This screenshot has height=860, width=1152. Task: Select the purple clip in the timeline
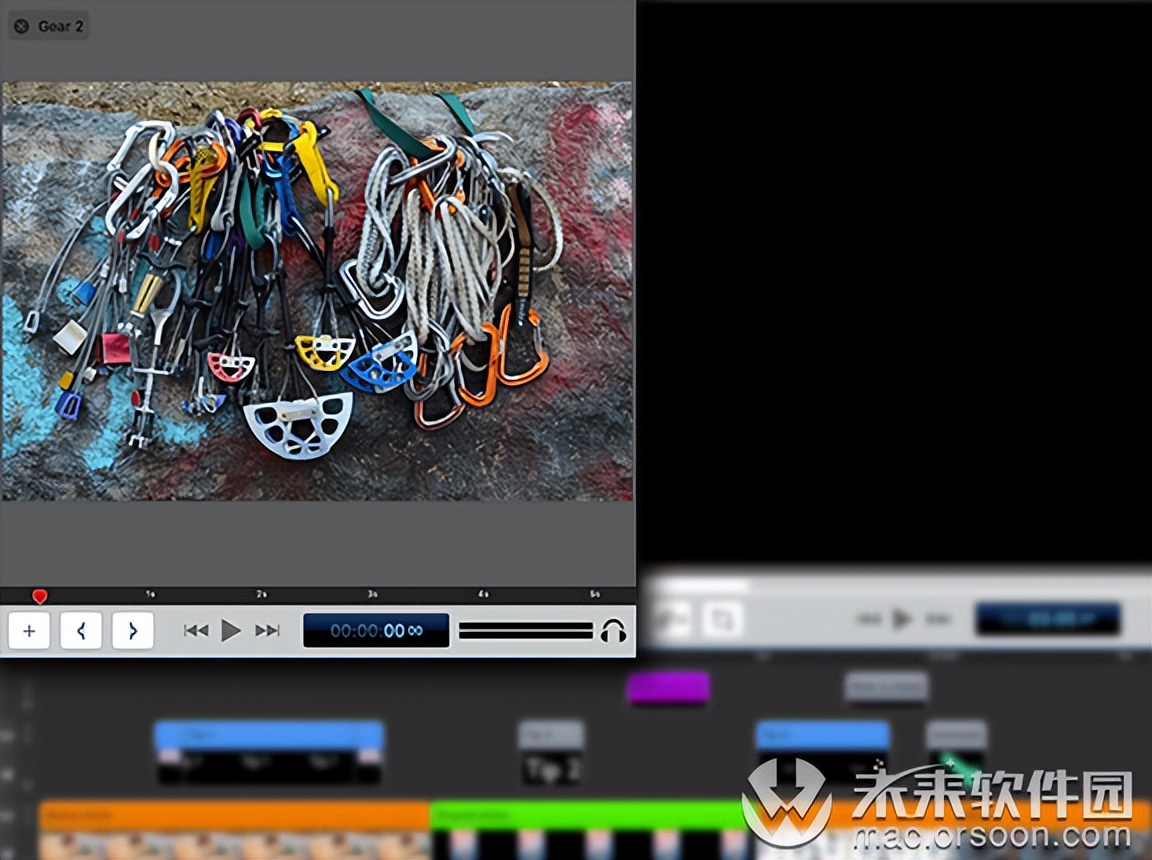coord(669,688)
